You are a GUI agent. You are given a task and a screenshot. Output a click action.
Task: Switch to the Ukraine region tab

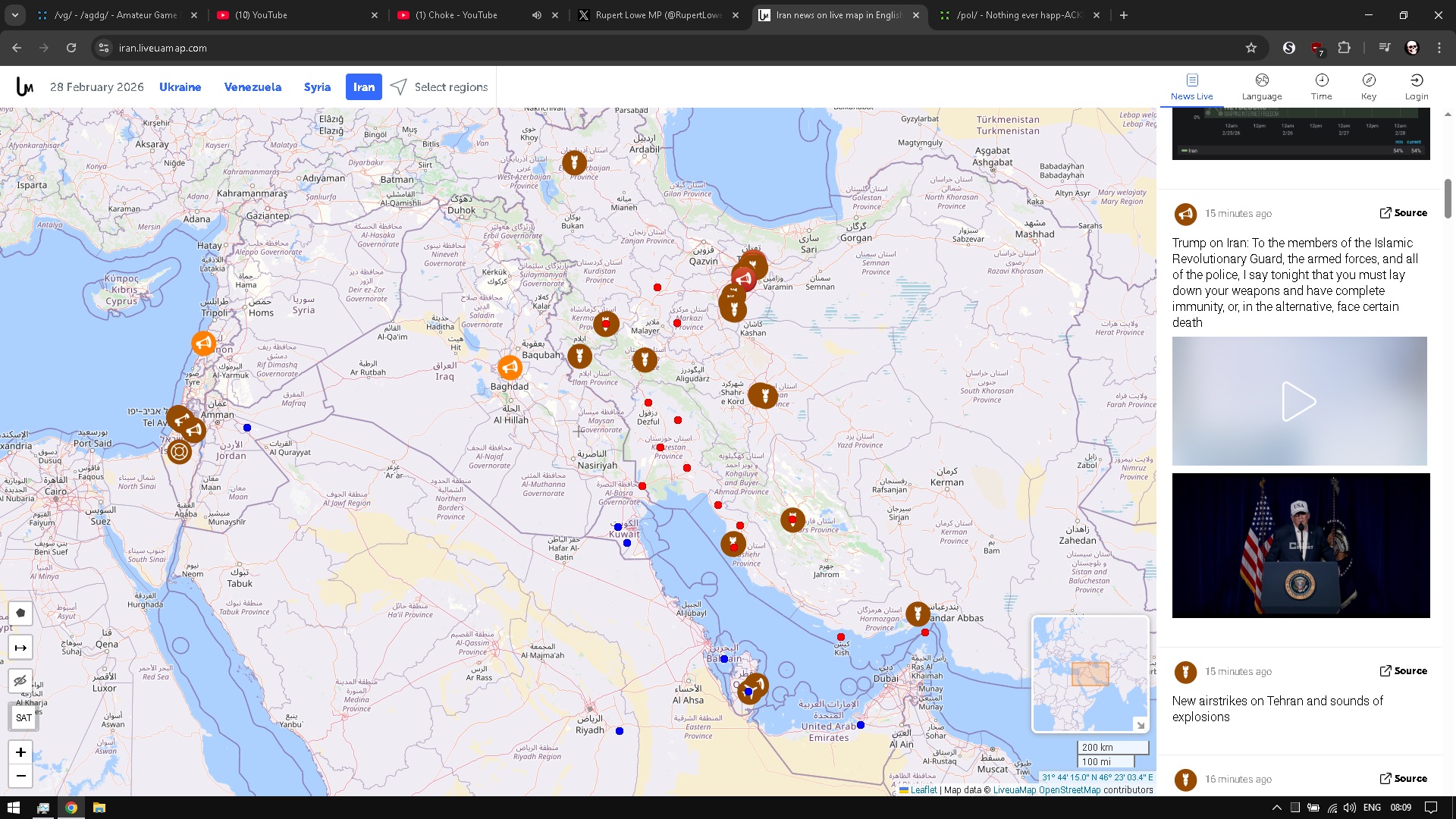tap(180, 87)
